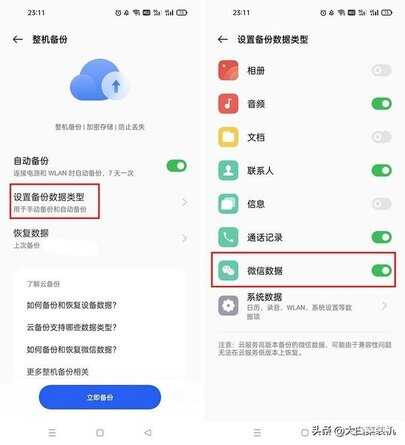Turn off the 音频 backup switch
This screenshot has width=405, height=445.
[382, 104]
